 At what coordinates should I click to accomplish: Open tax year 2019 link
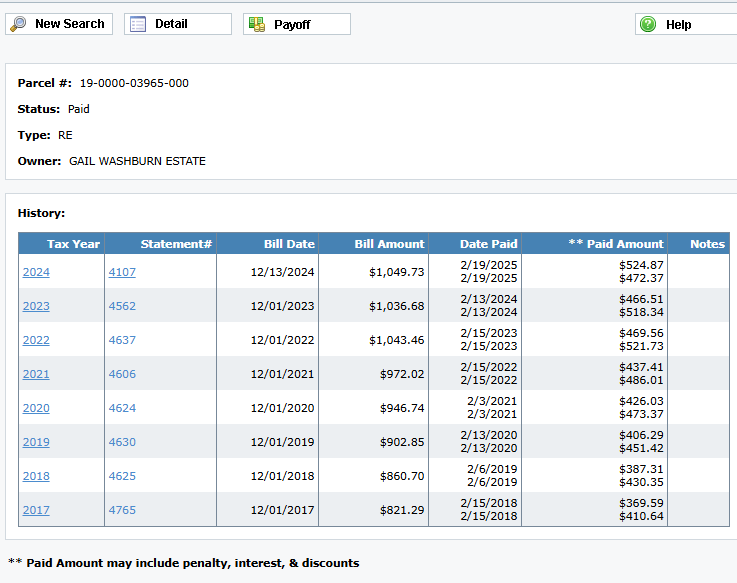[x=36, y=442]
